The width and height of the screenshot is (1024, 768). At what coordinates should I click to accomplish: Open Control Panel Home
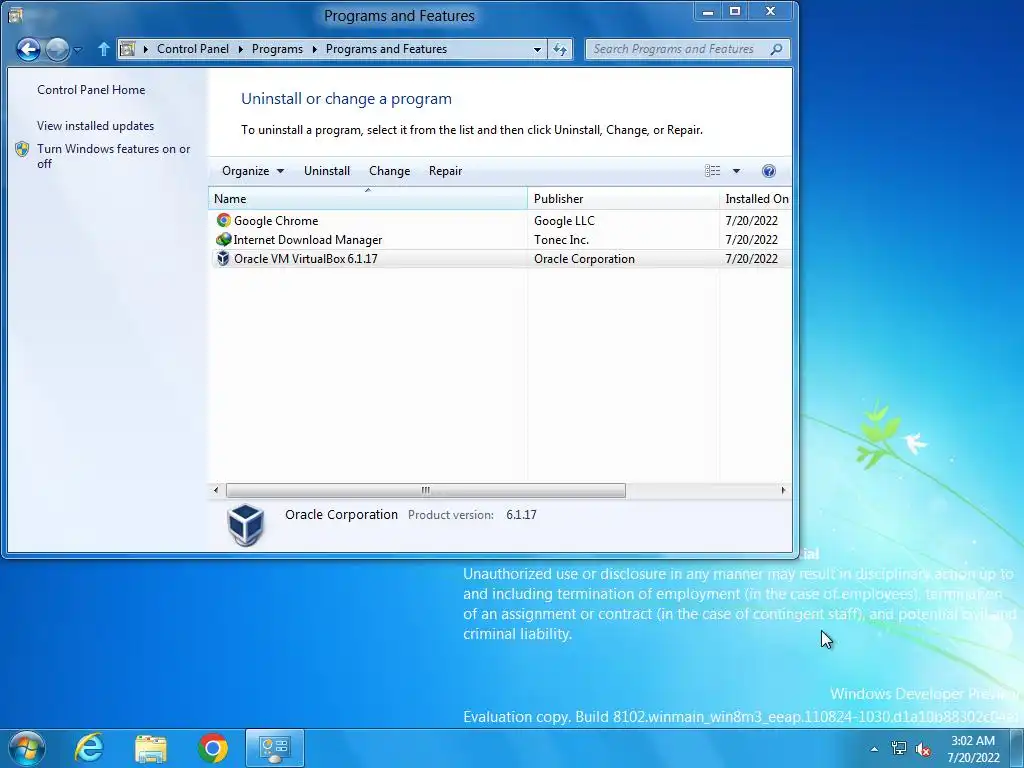pos(91,89)
